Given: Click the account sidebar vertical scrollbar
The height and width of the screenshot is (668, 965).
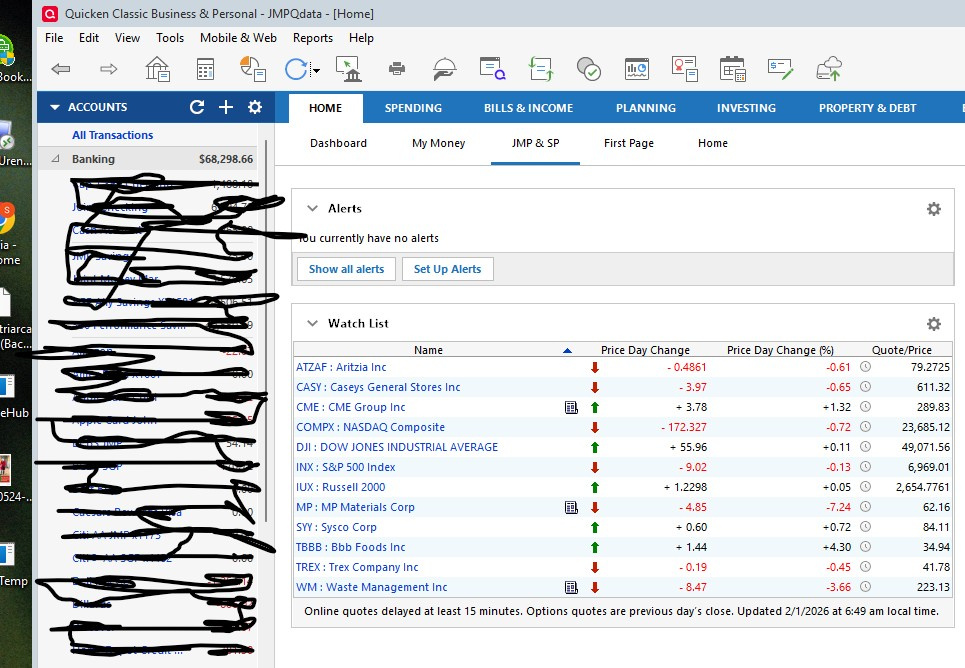Looking at the screenshot, I should [266, 331].
